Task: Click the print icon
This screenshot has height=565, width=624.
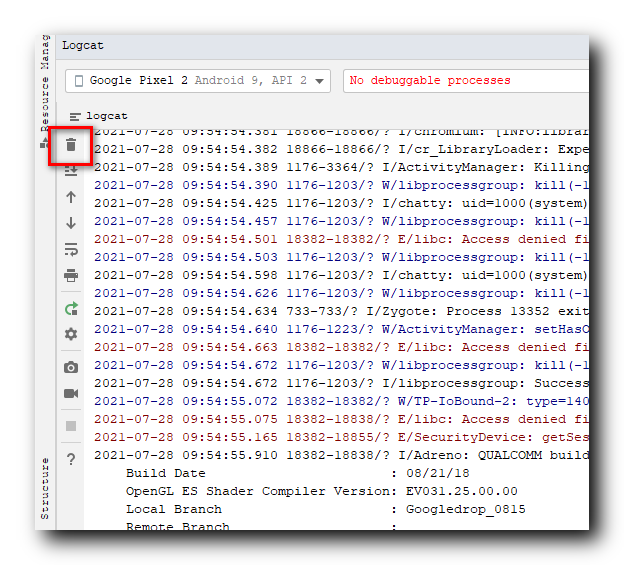Action: pyautogui.click(x=71, y=275)
